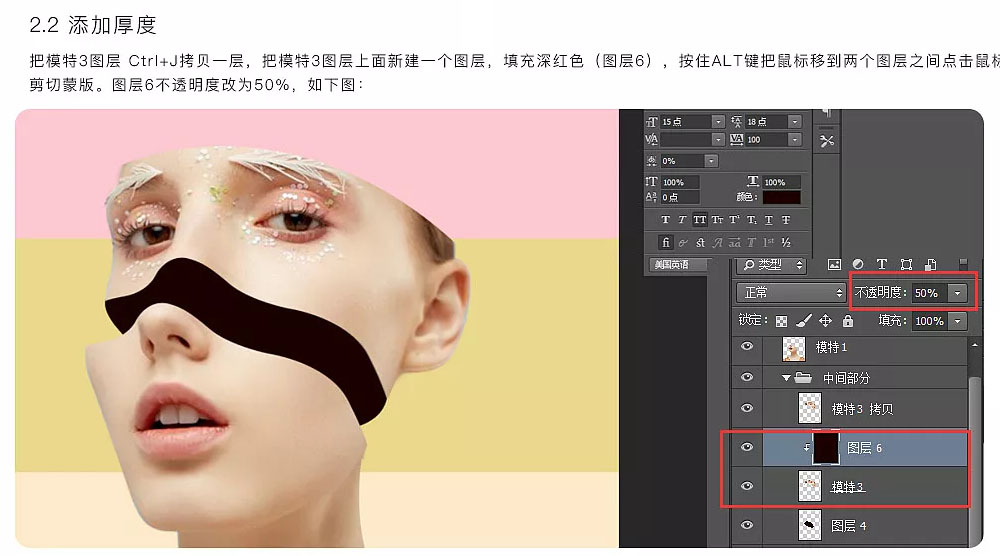Click the layers panel scroll up arrow
This screenshot has height=556, width=1000.
pyautogui.click(x=974, y=345)
